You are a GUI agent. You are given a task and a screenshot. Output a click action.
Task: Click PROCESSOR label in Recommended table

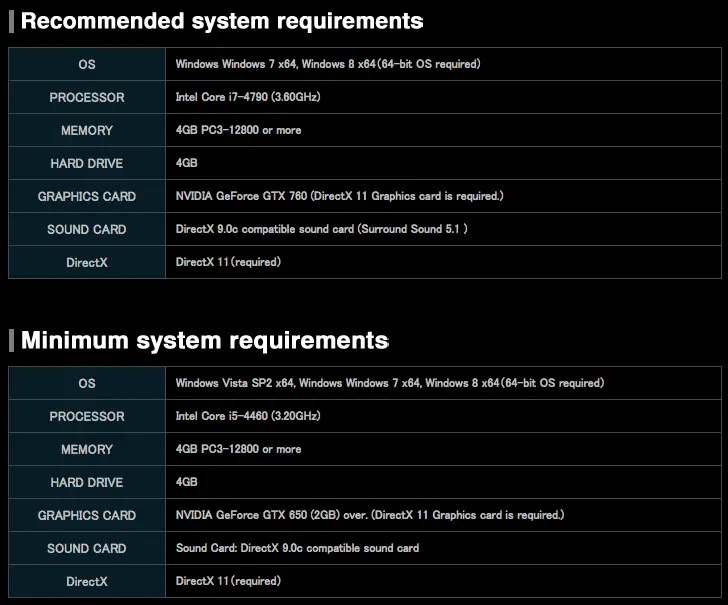coord(87,98)
